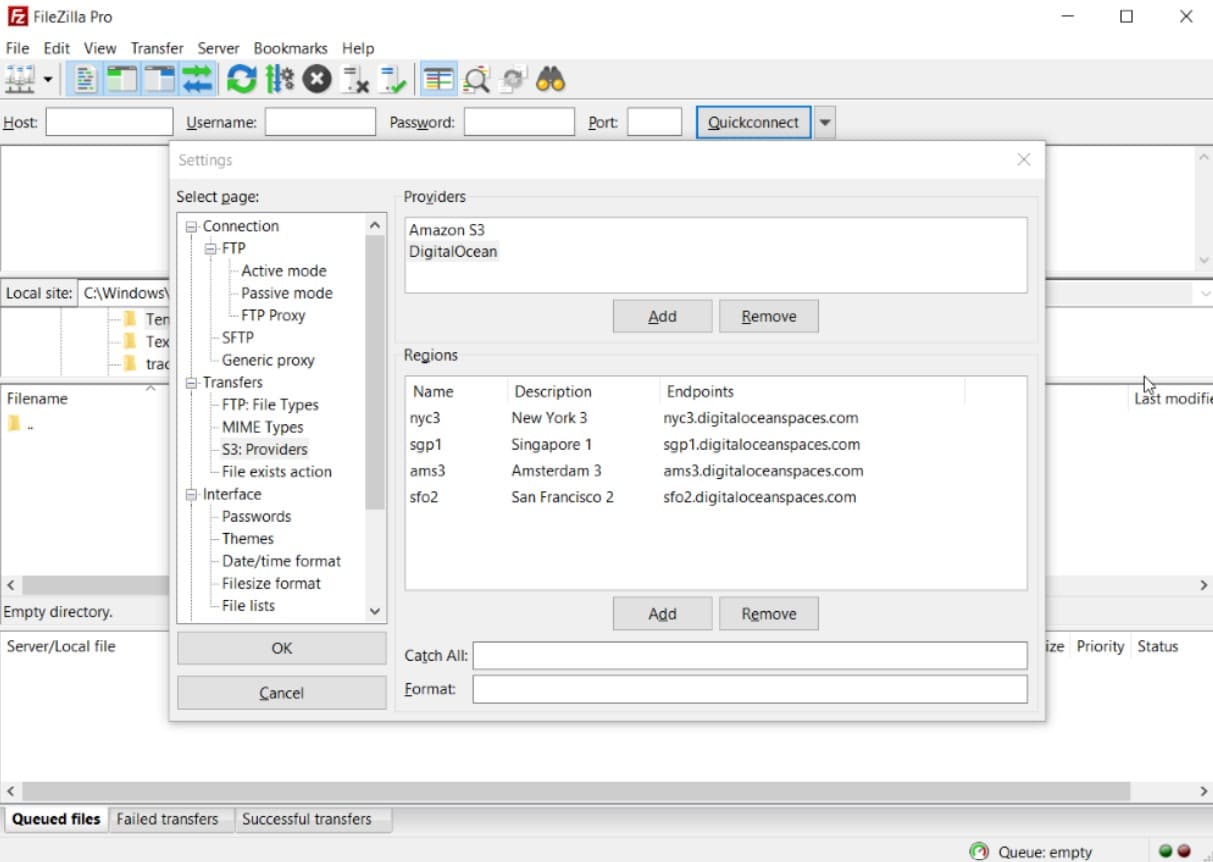Open the Help menu
The height and width of the screenshot is (862, 1213).
358,48
